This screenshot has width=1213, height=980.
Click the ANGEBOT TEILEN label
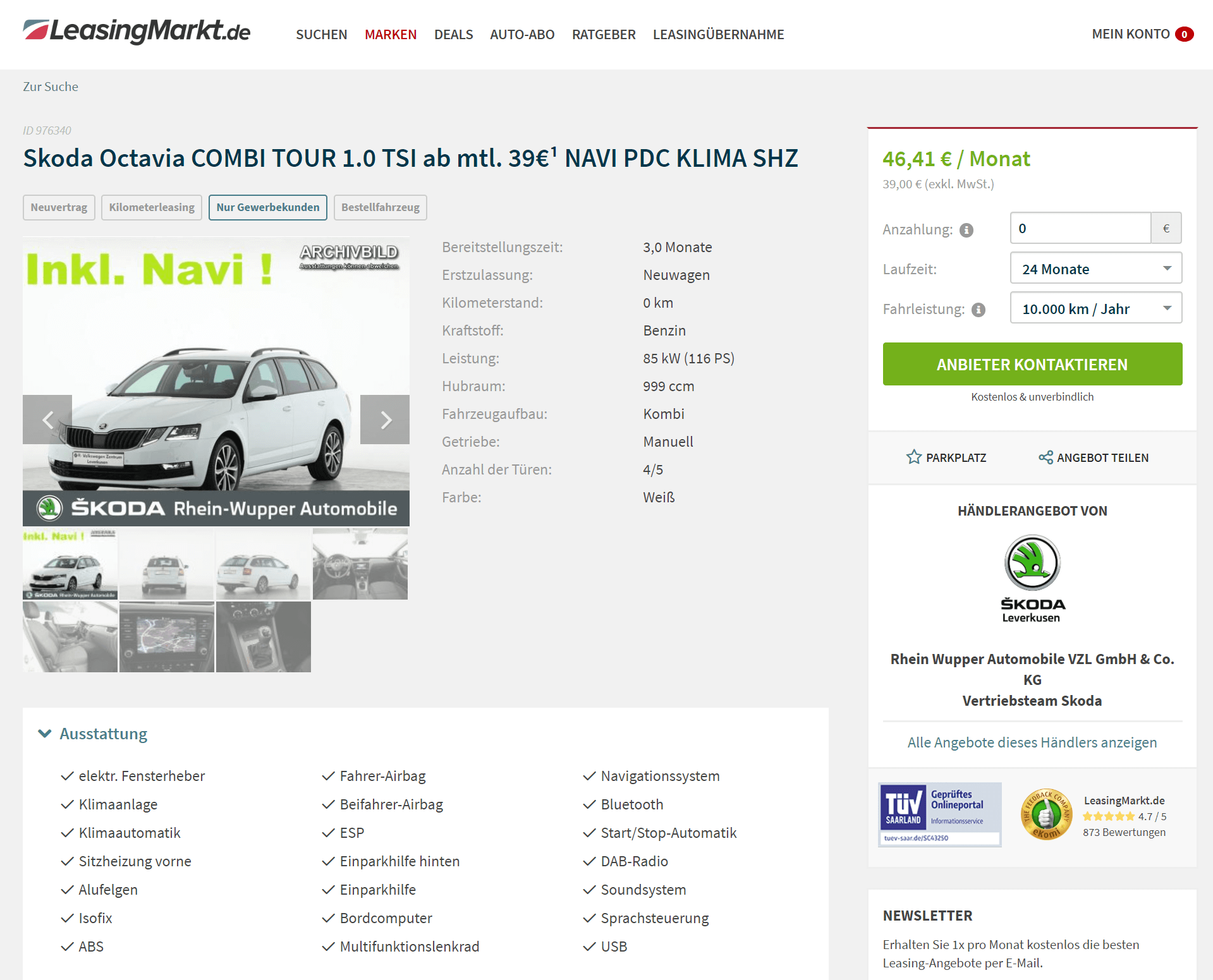click(x=1102, y=457)
